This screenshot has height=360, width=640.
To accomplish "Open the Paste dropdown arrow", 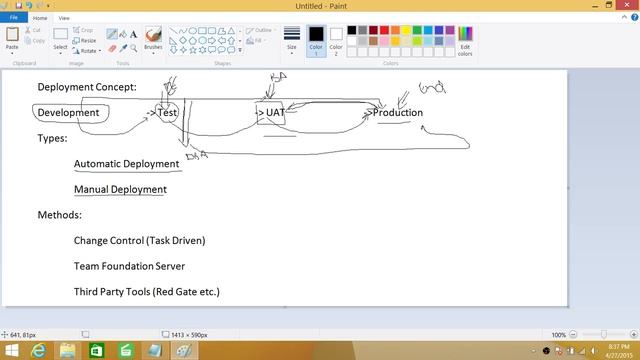I will [12, 53].
